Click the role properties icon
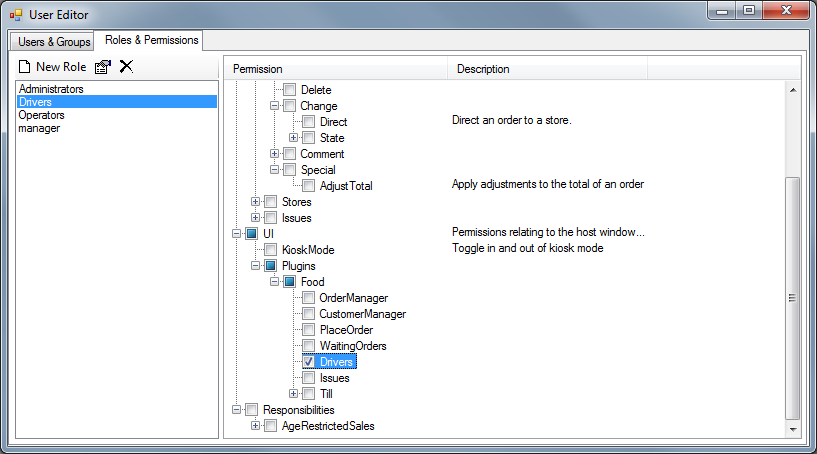817x454 pixels. pos(102,67)
